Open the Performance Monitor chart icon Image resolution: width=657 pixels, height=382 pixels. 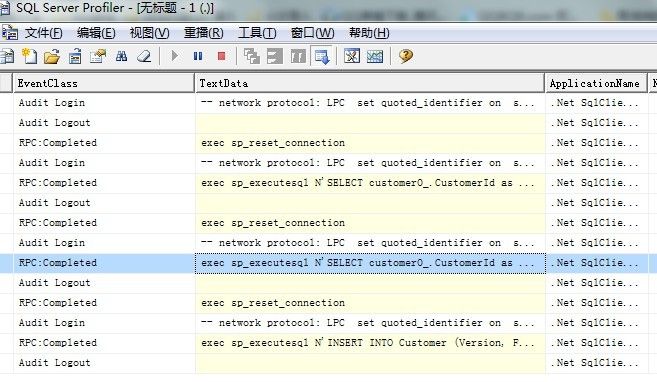375,56
